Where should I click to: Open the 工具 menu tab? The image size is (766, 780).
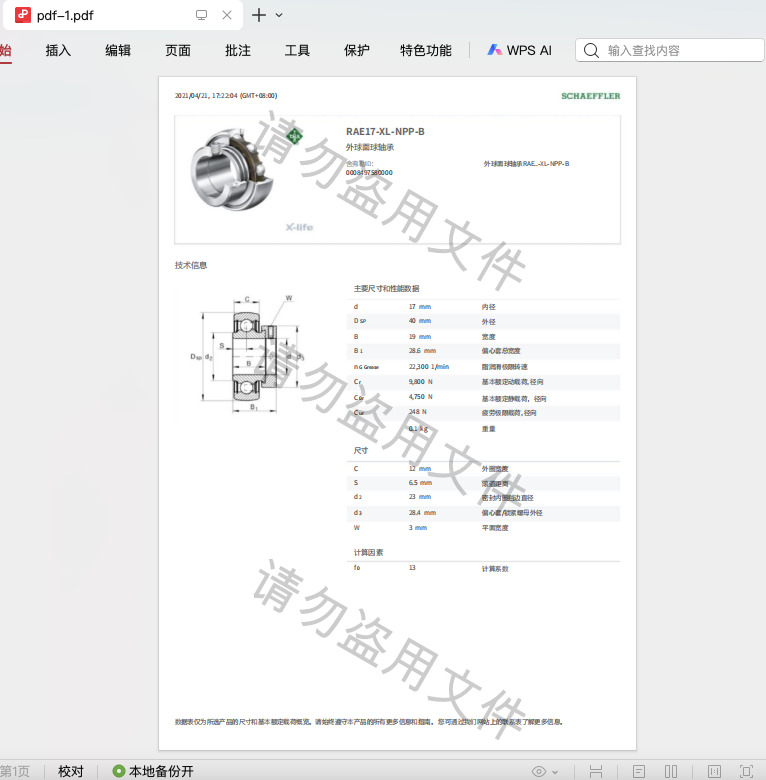pos(297,50)
